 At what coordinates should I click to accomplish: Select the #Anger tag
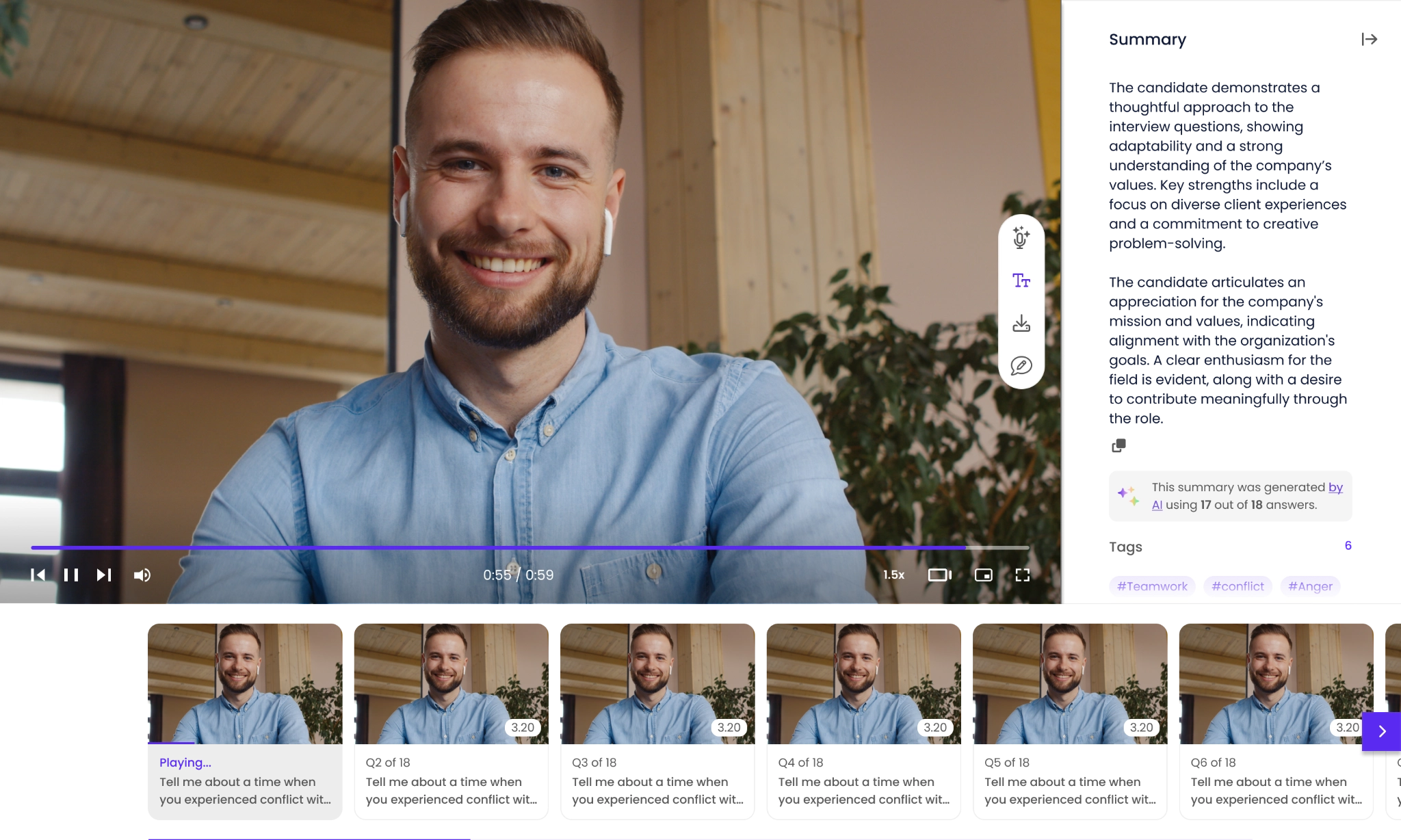pos(1310,586)
